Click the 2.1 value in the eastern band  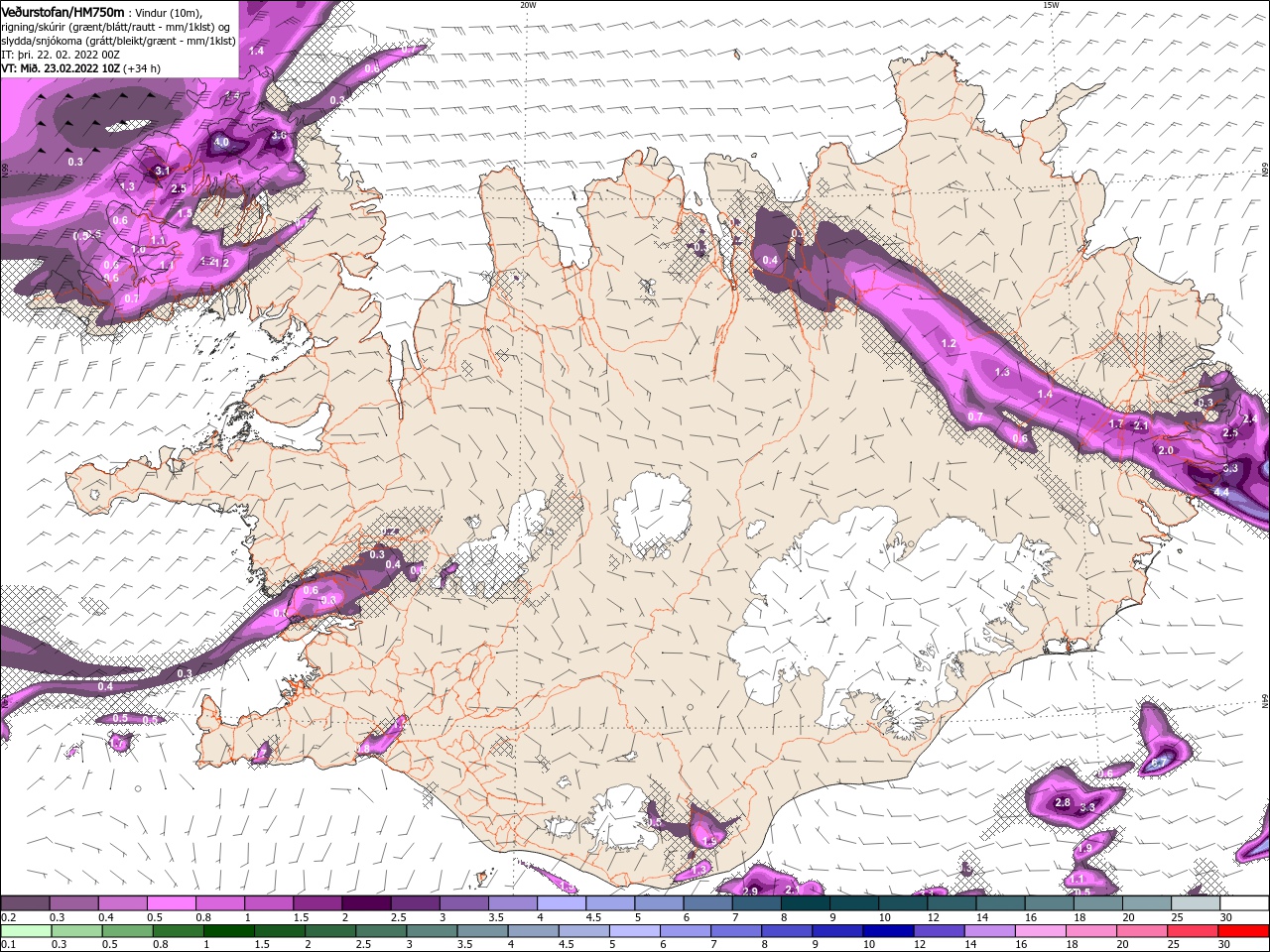pyautogui.click(x=1141, y=425)
